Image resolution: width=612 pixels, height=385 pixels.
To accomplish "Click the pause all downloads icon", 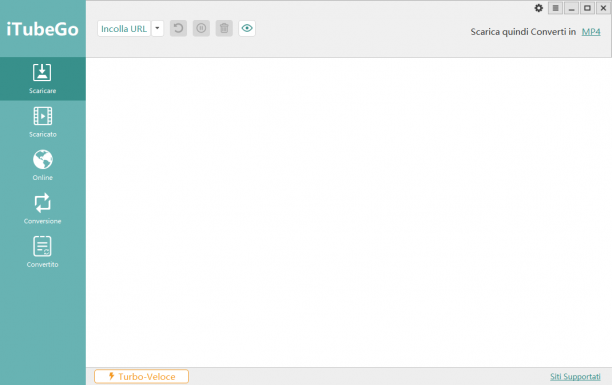I will pyautogui.click(x=201, y=29).
